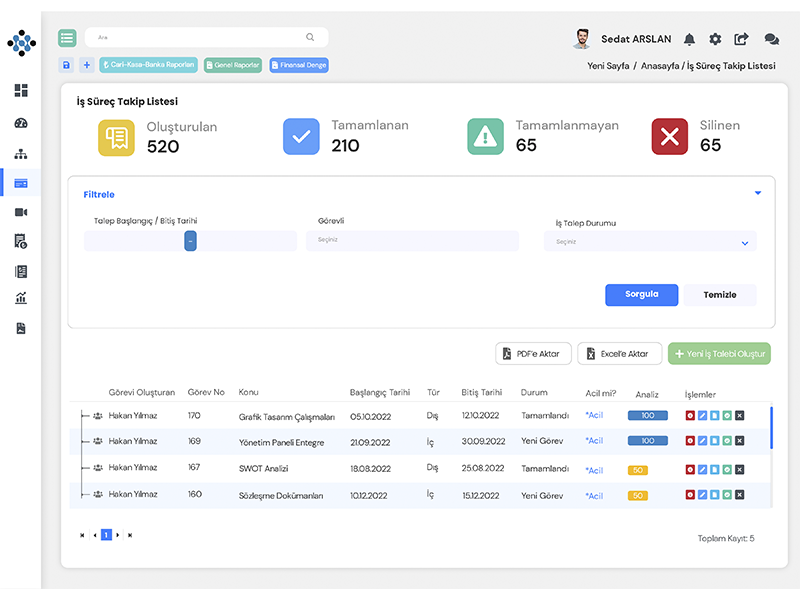Click the red delete icon for task 169

[x=690, y=441]
